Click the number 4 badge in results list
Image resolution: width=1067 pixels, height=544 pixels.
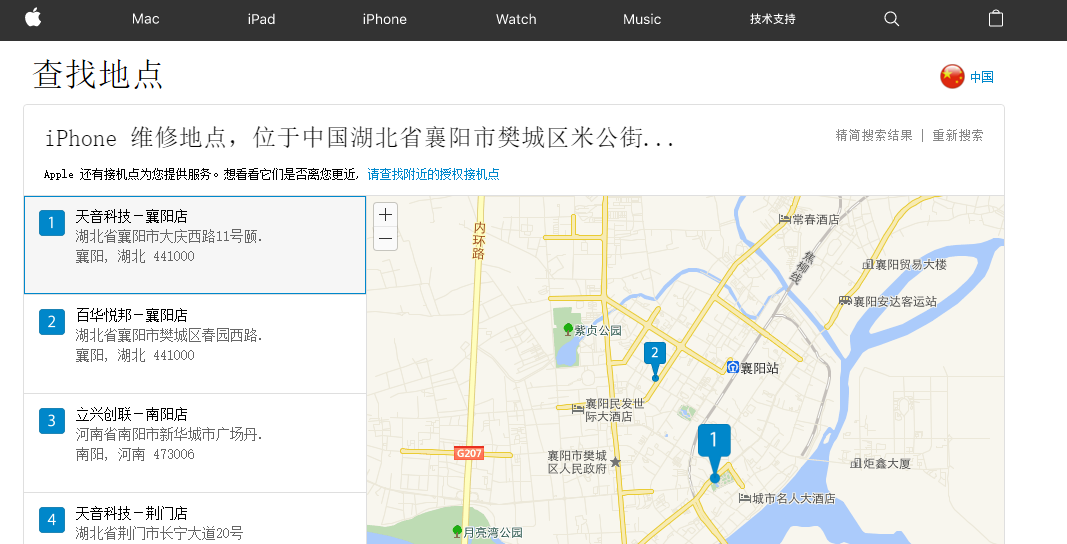(52, 519)
